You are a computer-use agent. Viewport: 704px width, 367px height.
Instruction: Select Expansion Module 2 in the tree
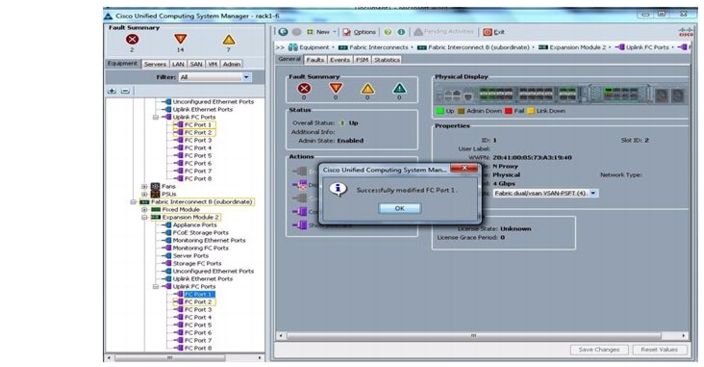coord(190,217)
